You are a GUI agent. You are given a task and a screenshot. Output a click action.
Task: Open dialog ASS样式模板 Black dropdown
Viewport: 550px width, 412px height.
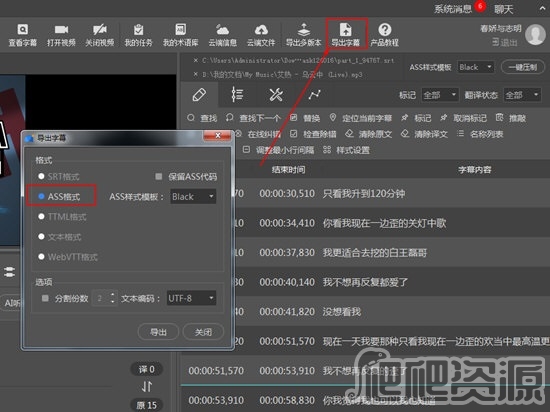click(x=193, y=196)
